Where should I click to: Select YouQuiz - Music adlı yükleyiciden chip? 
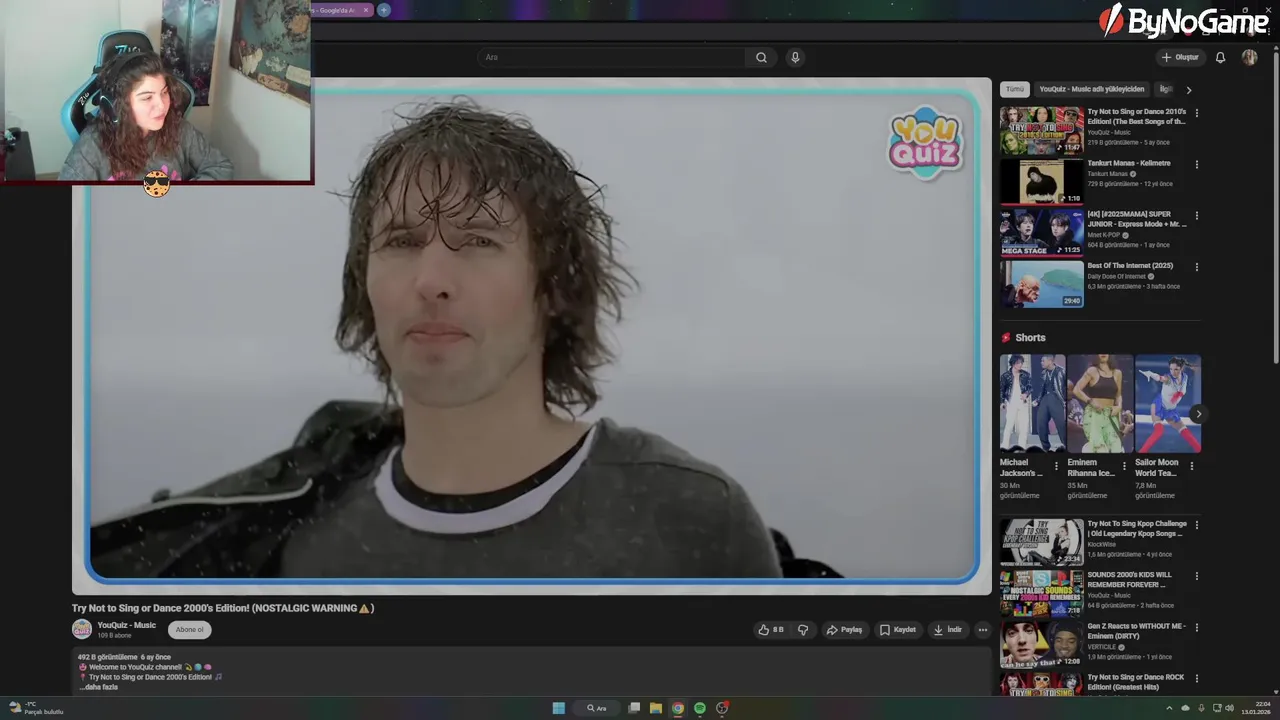1091,89
